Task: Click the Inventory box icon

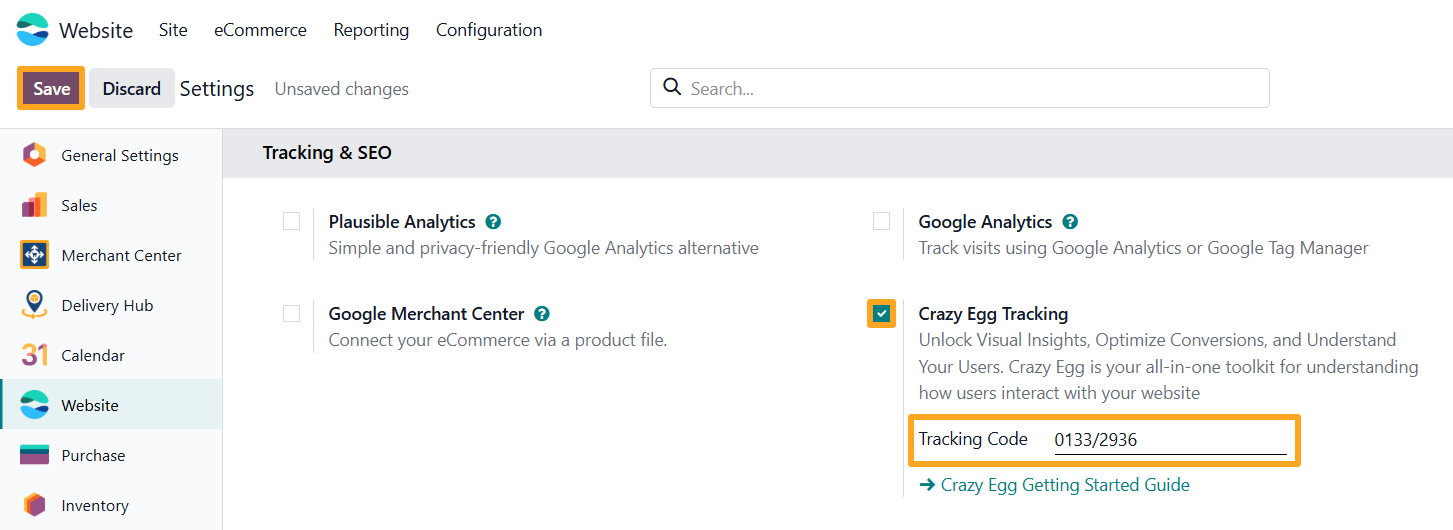Action: click(x=34, y=505)
